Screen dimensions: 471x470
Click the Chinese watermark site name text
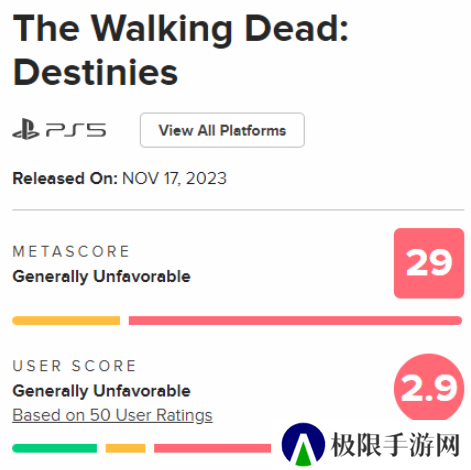pyautogui.click(x=395, y=445)
